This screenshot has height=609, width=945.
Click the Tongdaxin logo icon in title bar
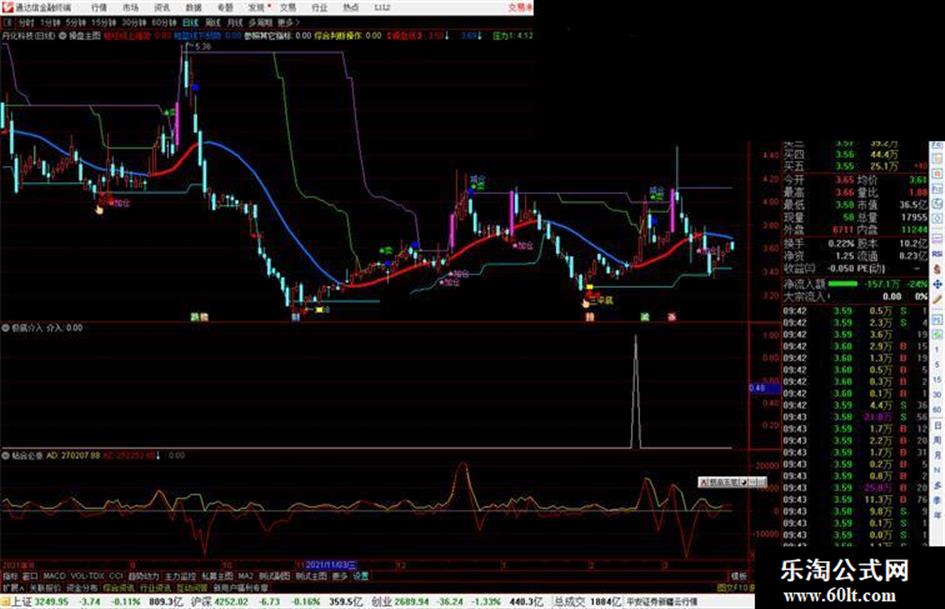tap(7, 7)
